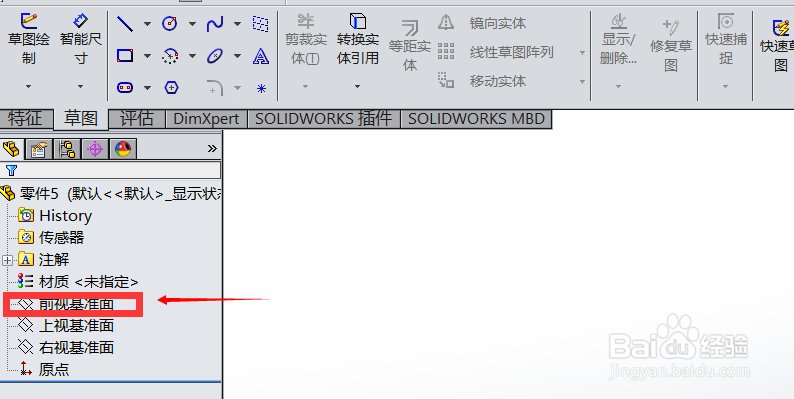Select the Line sketch tool
794x399 pixels.
125,23
